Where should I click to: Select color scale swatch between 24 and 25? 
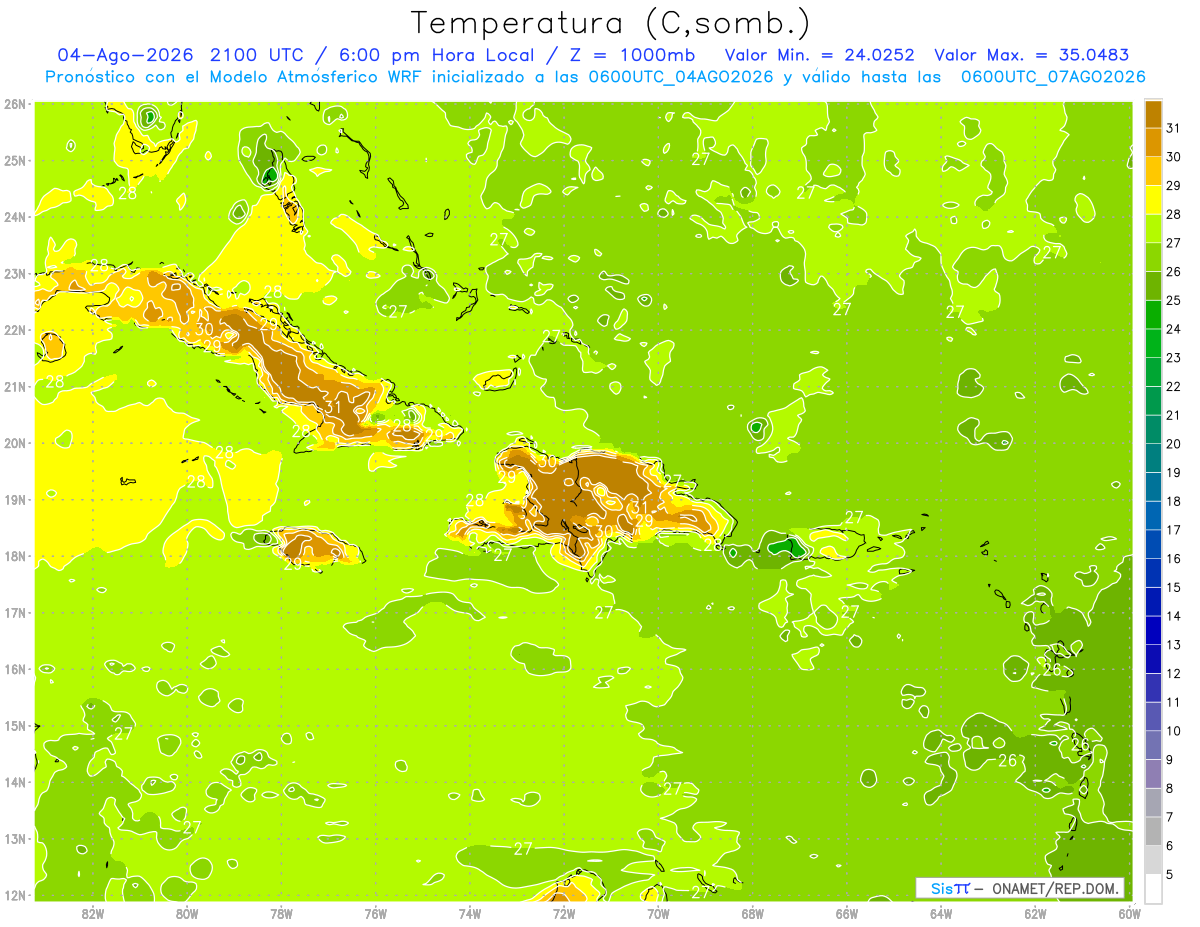[1153, 314]
